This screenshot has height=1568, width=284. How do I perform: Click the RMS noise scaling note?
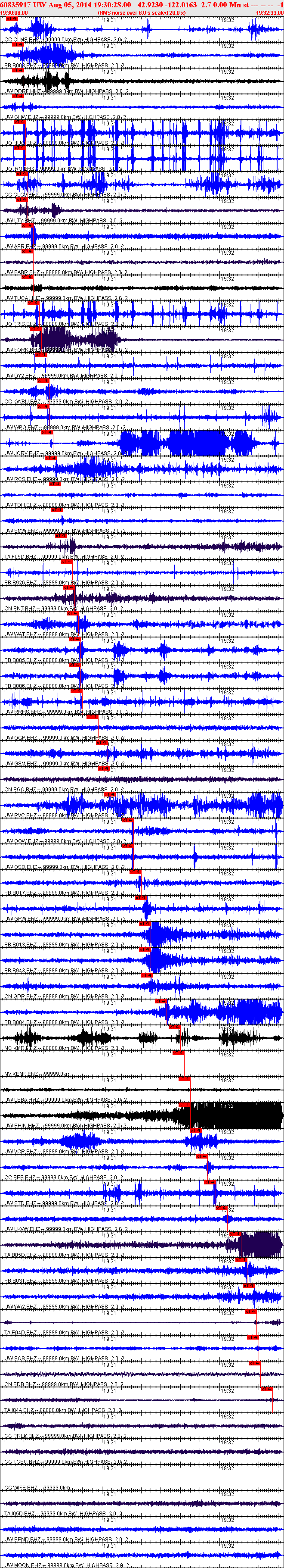click(x=141, y=13)
